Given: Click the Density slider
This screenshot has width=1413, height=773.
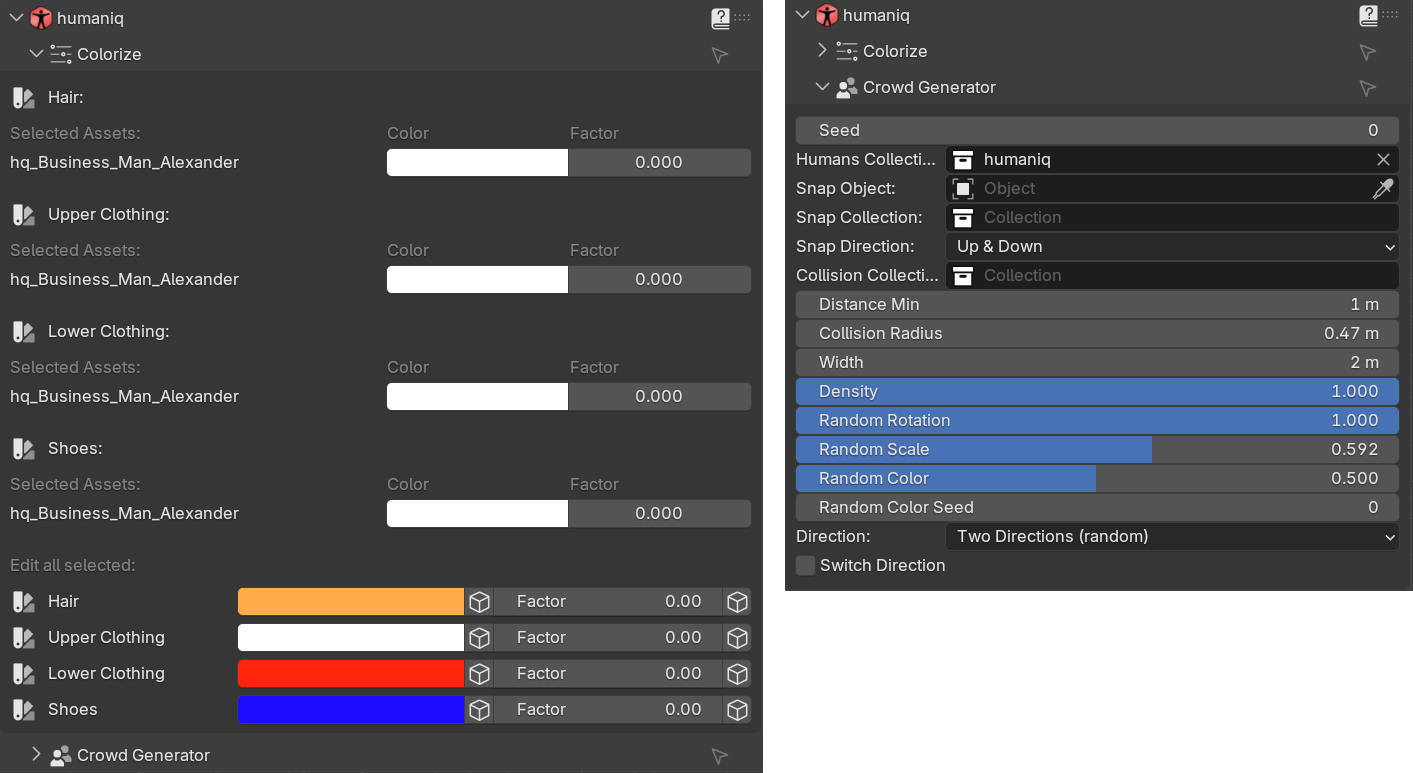Looking at the screenshot, I should click(x=1097, y=391).
